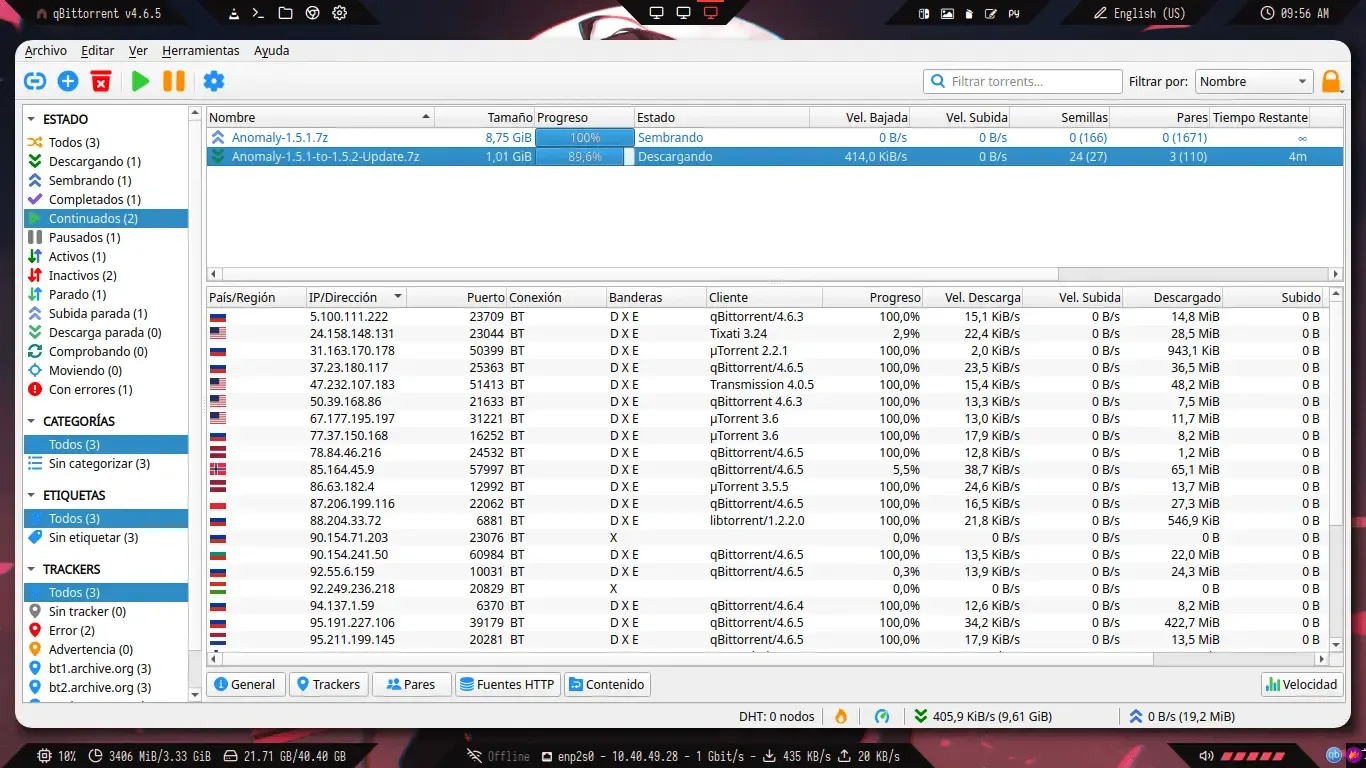Switch to the Trackers tab
This screenshot has height=768, width=1366.
(x=328, y=685)
